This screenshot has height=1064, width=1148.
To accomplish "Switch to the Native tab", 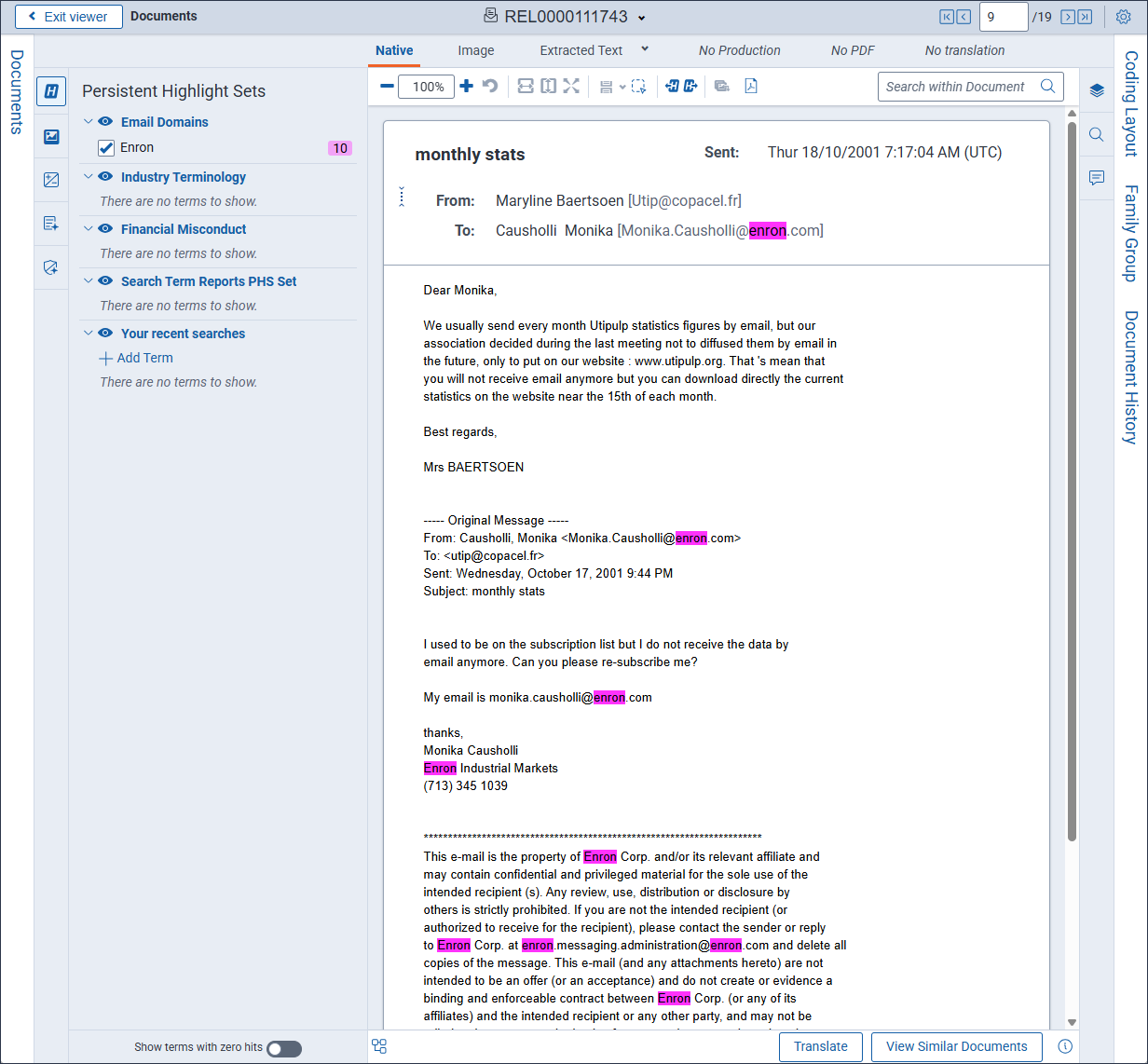I will pyautogui.click(x=394, y=50).
